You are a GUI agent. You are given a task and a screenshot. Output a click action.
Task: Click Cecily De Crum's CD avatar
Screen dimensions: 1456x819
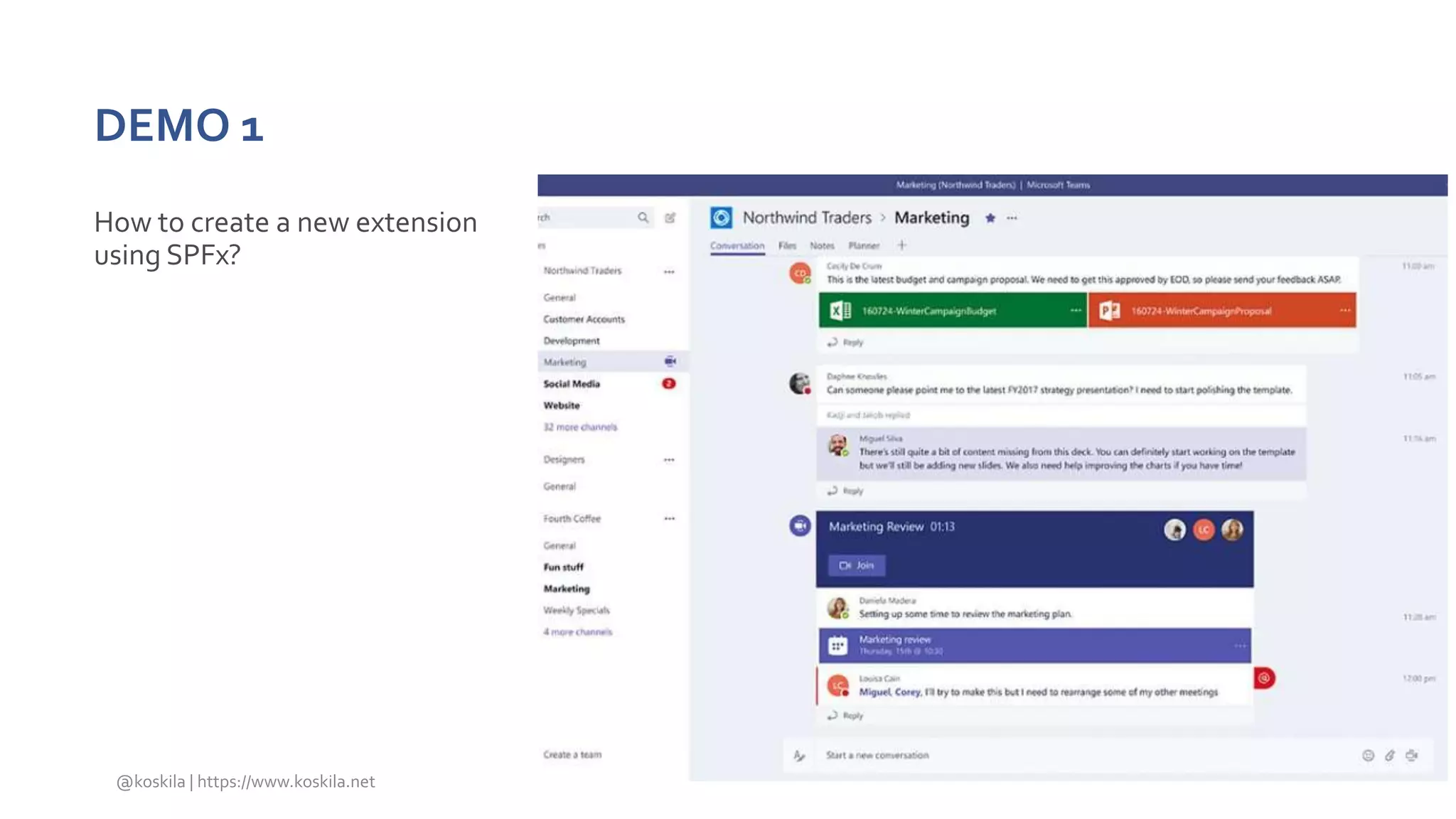pyautogui.click(x=801, y=273)
